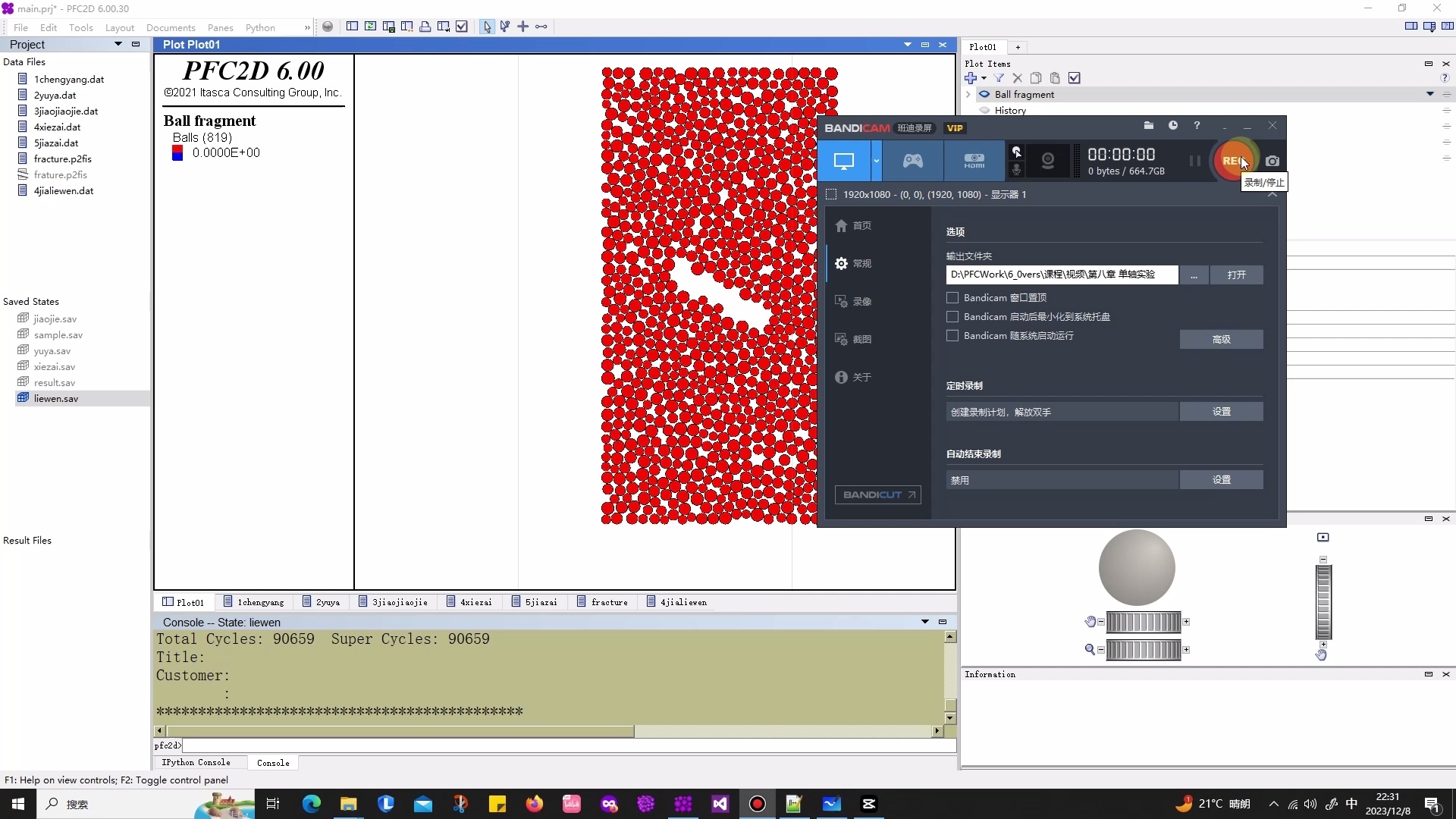Screen dimensions: 1456x819
Task: Toggle visibility eye of Ball fragment item
Action: tap(984, 95)
